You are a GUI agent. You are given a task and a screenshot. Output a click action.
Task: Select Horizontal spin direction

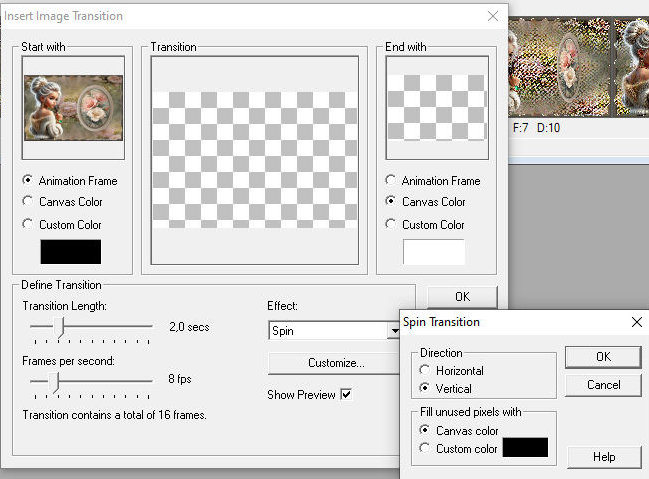tap(426, 371)
